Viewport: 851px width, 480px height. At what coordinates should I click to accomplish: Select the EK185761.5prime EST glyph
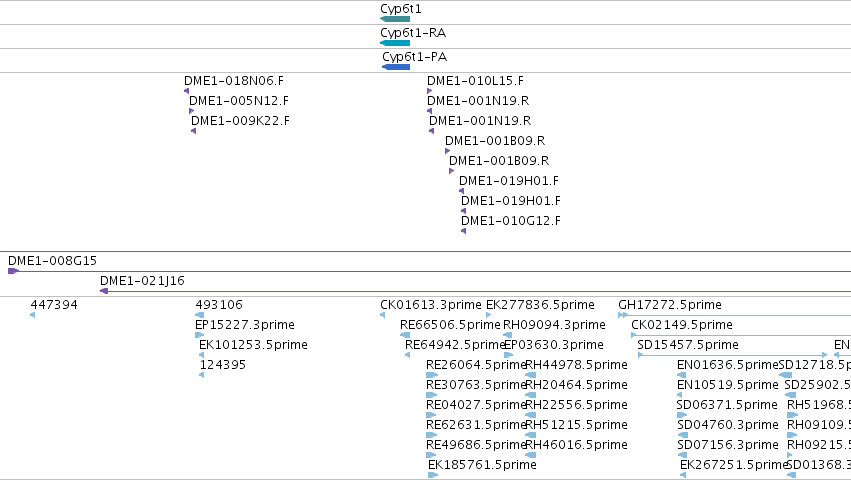433,475
